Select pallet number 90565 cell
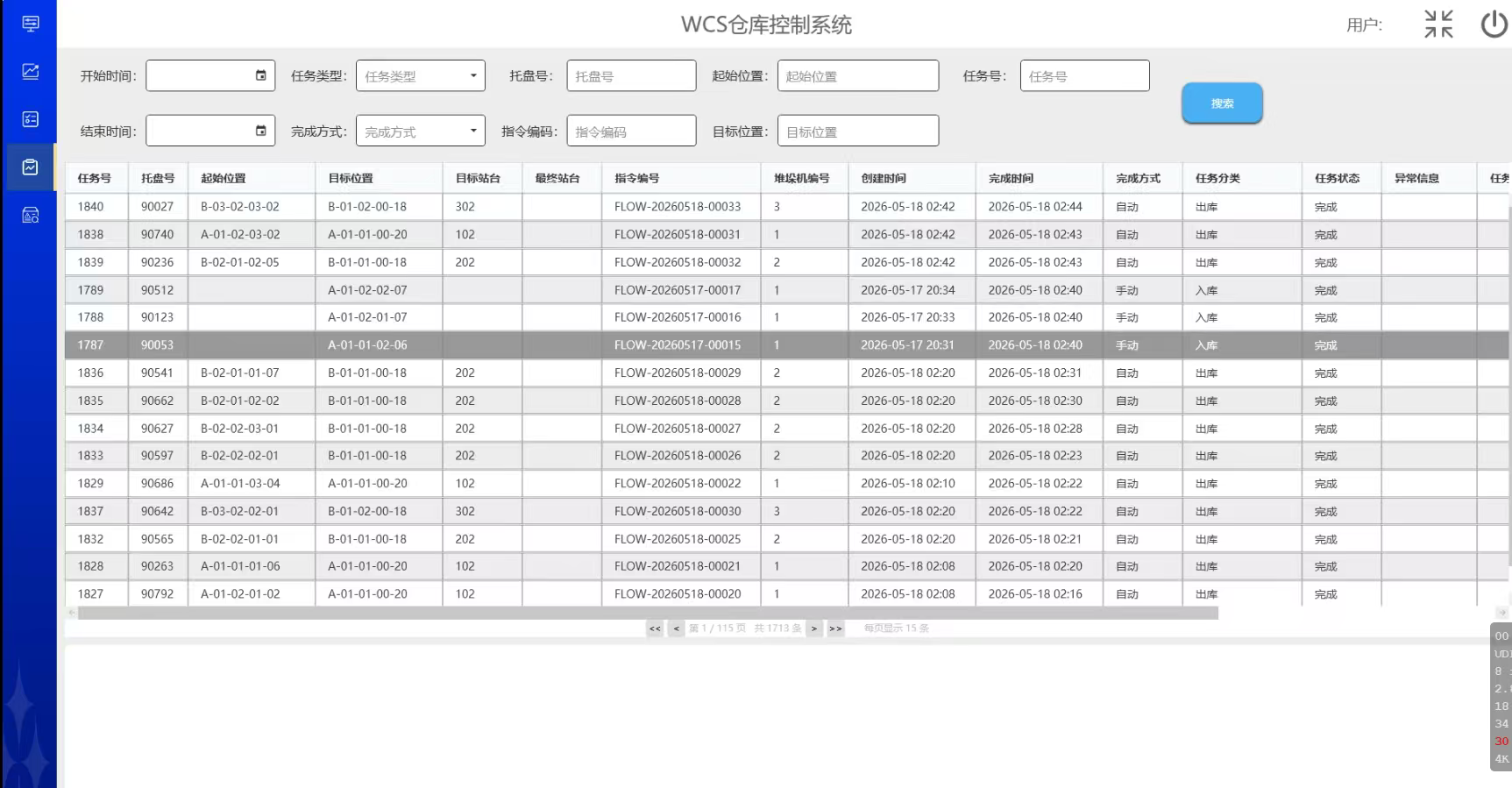 (x=158, y=539)
